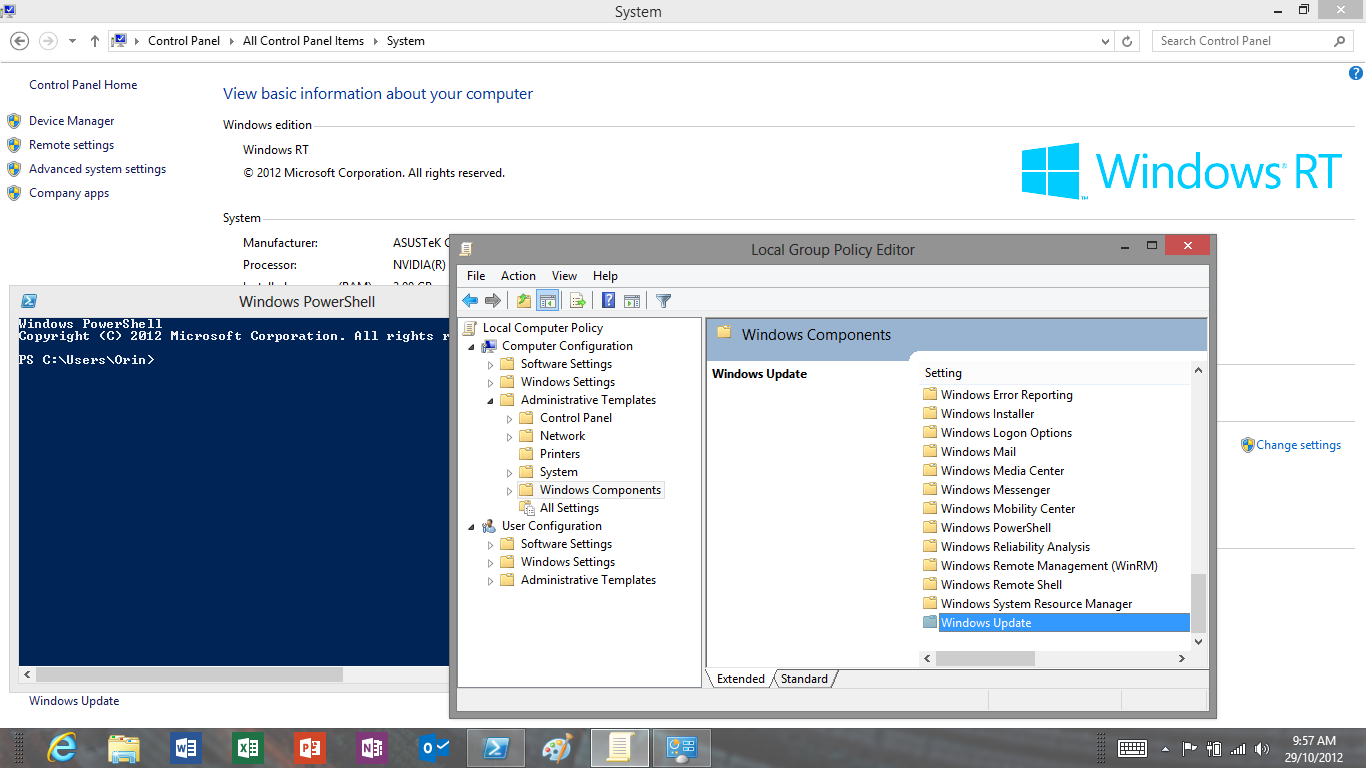Select Printers tree item

pos(560,454)
